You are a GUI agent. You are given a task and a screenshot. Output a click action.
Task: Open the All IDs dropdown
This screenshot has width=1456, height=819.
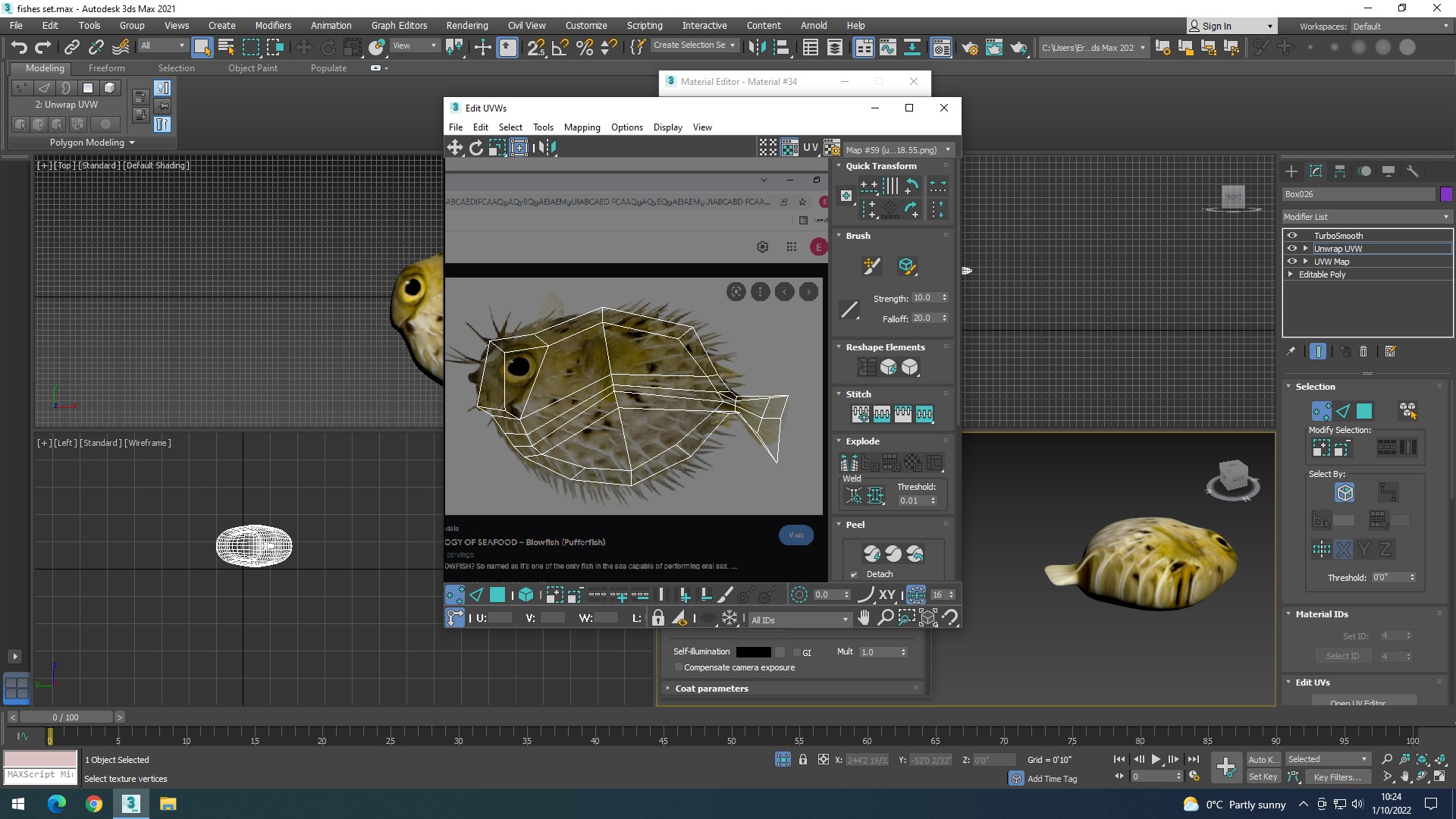[799, 620]
